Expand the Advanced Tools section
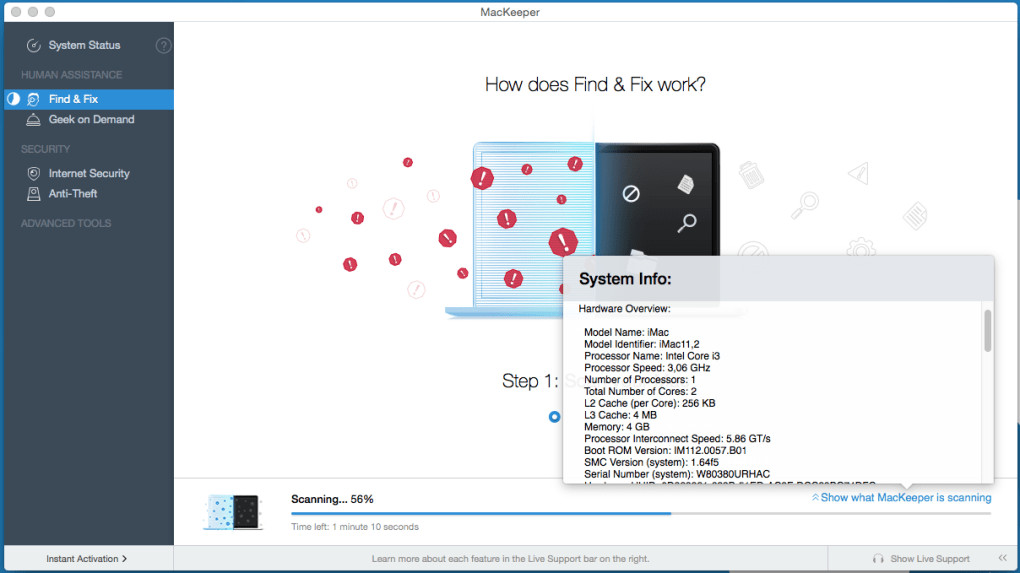This screenshot has height=573, width=1020. click(66, 223)
